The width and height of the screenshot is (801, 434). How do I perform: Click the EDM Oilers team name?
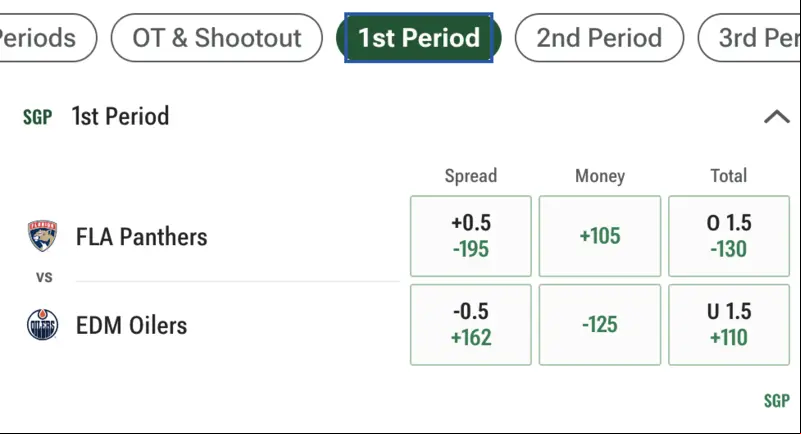[131, 325]
